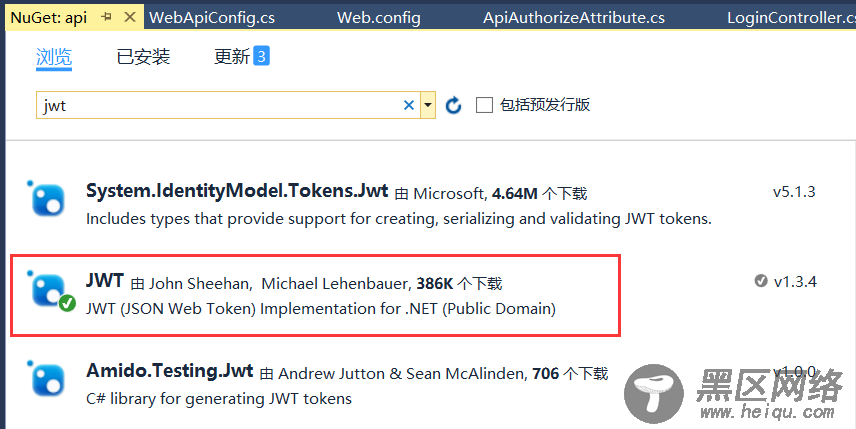Click the updates count badge 3

pos(261,56)
